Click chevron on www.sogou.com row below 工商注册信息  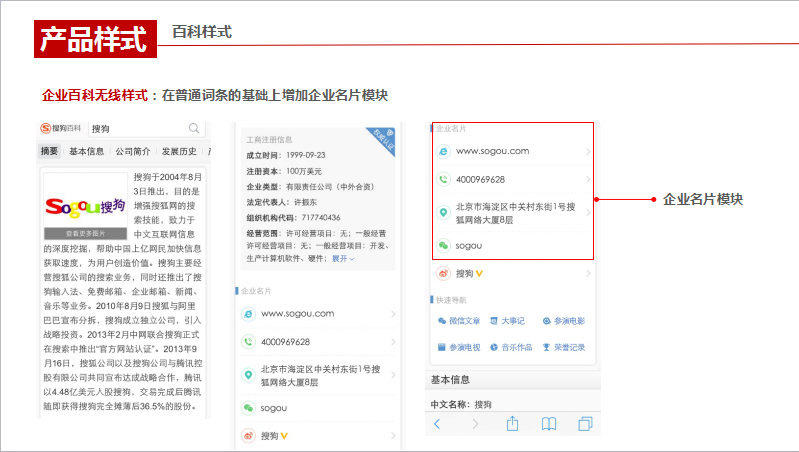click(393, 314)
